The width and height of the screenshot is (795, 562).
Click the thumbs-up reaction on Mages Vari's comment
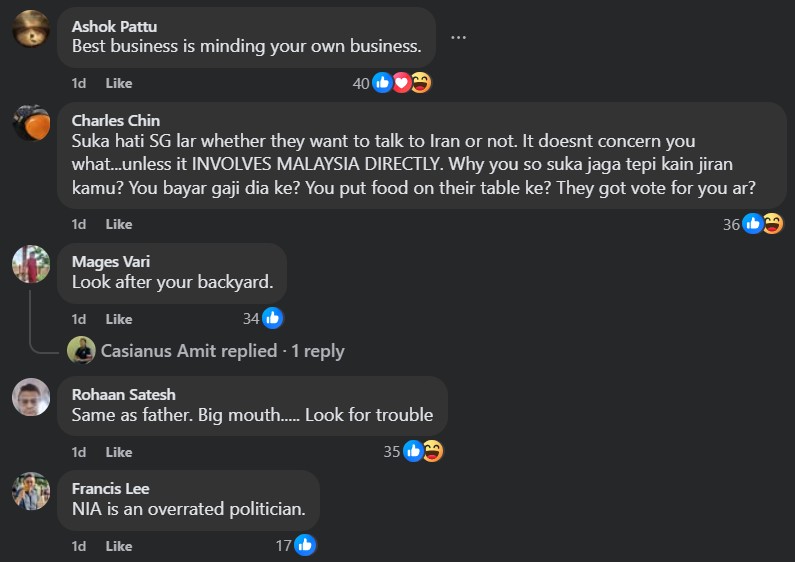[272, 319]
